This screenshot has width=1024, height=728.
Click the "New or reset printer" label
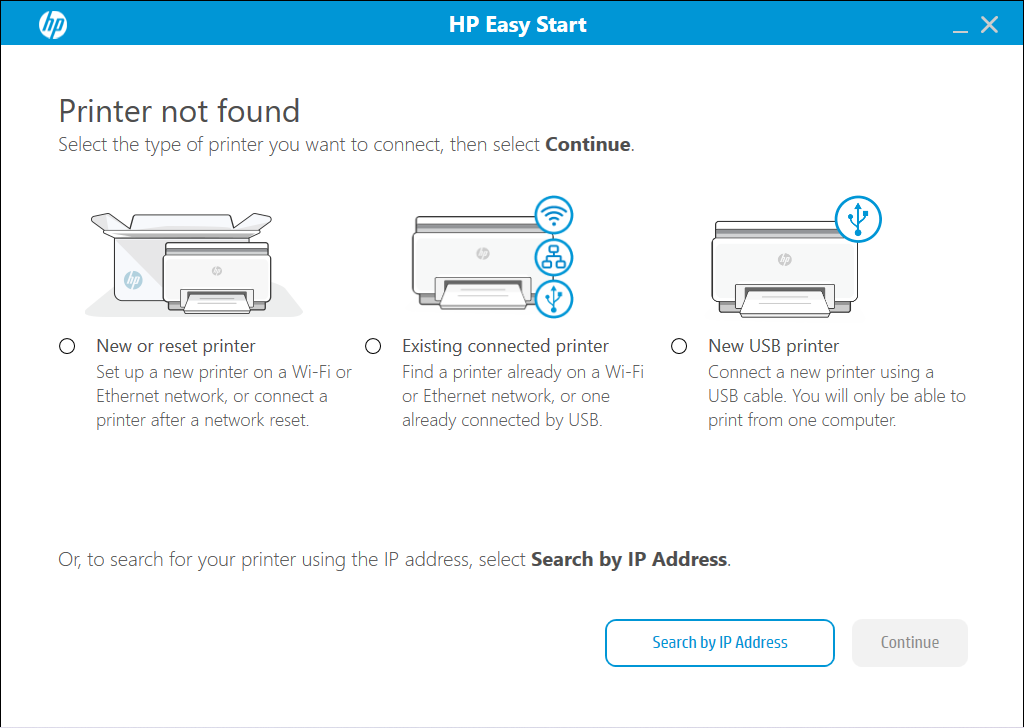(176, 346)
